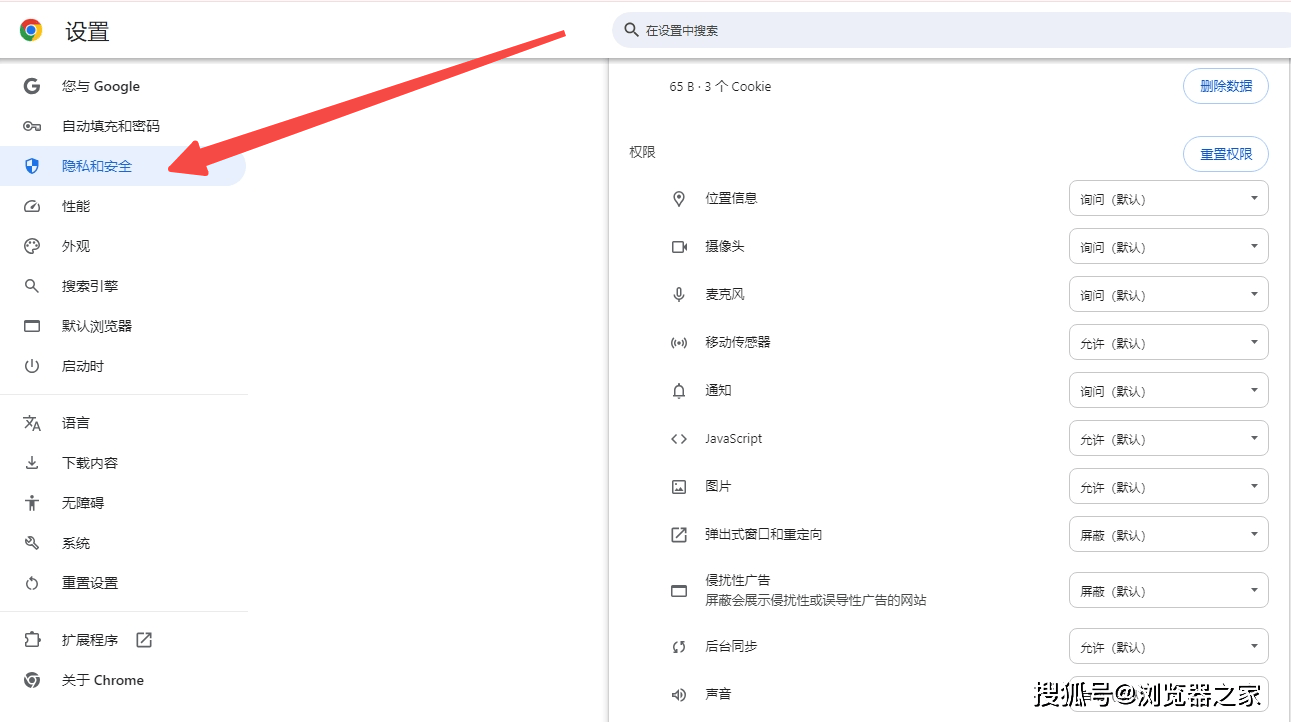Image resolution: width=1291 pixels, height=722 pixels.
Task: Click the ad window icon for 侵扰性广告
Action: tap(679, 591)
